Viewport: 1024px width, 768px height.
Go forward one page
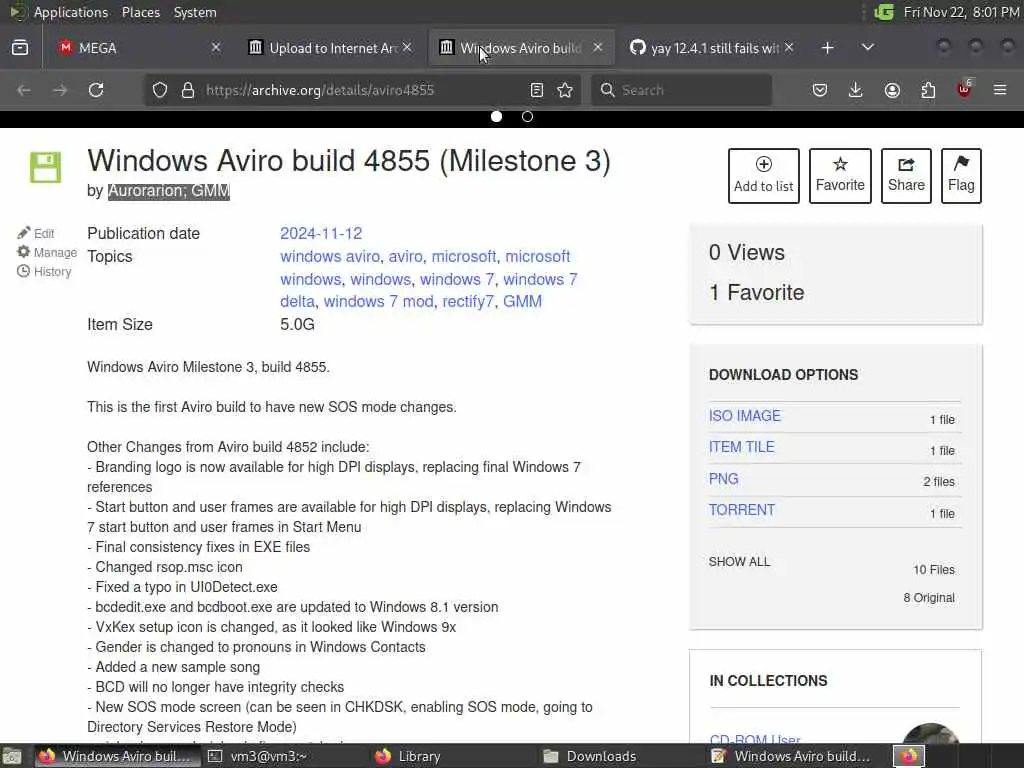point(60,90)
